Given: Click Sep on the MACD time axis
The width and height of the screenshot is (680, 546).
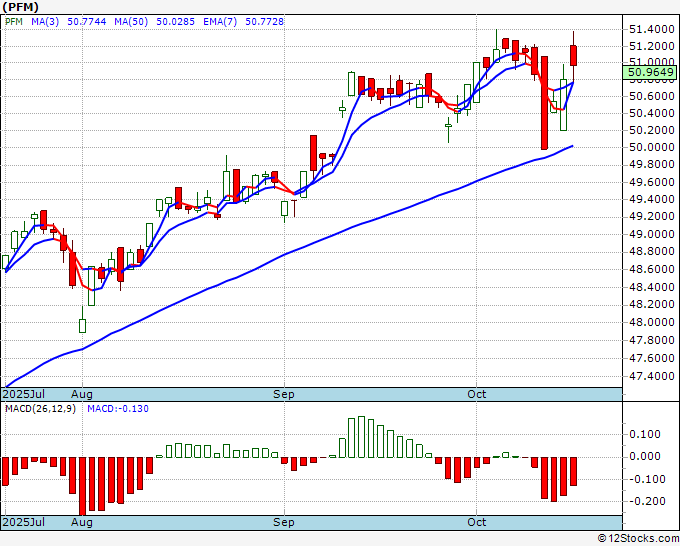Looking at the screenshot, I should coord(284,522).
